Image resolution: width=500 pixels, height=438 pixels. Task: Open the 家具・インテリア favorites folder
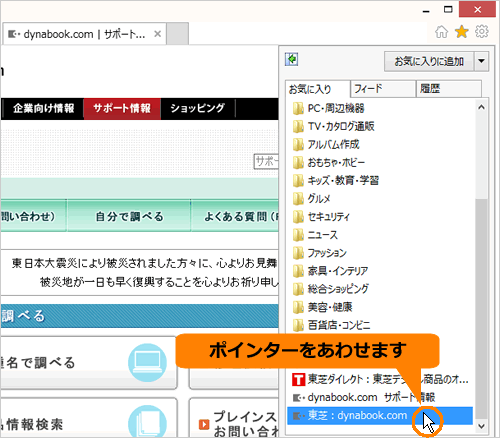click(x=330, y=271)
